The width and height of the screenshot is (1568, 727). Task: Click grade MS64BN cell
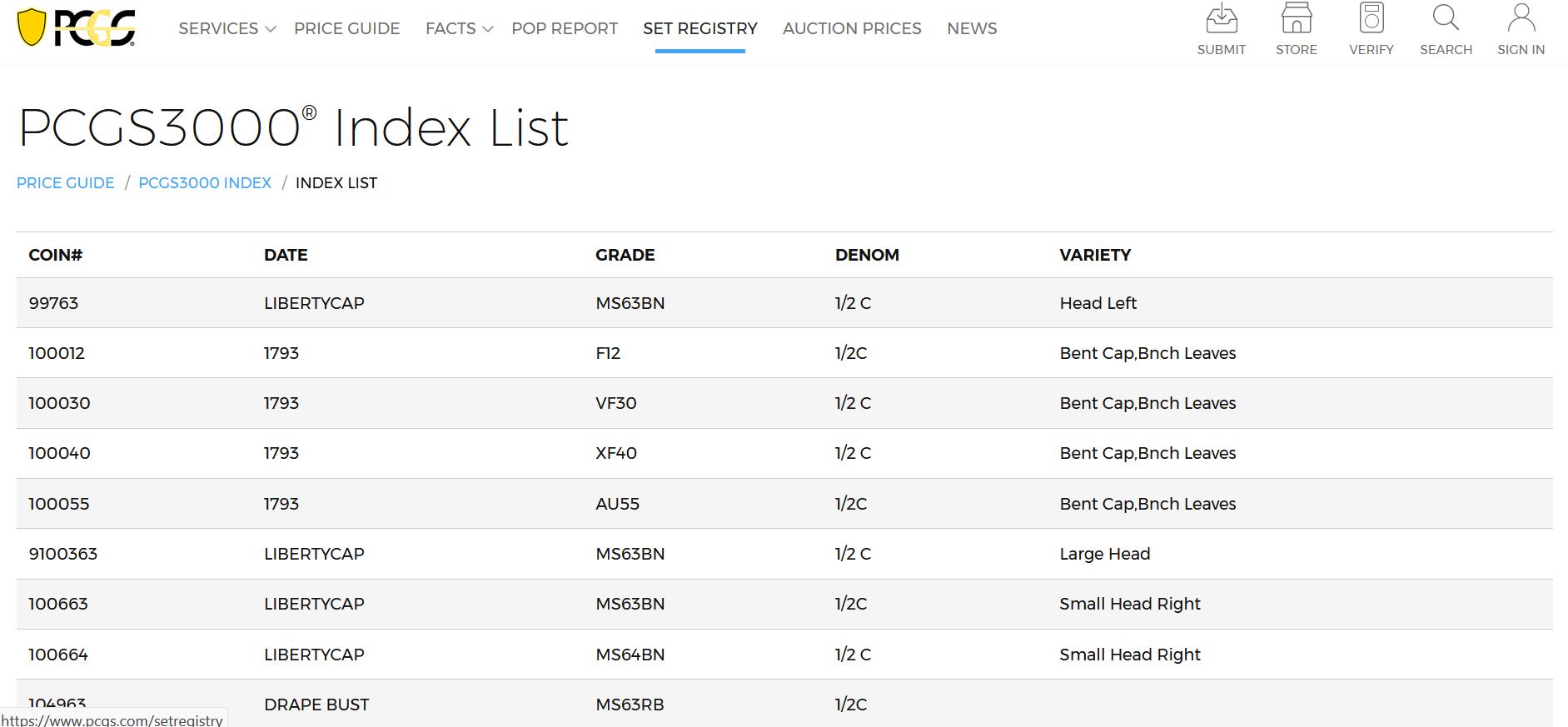coord(630,655)
